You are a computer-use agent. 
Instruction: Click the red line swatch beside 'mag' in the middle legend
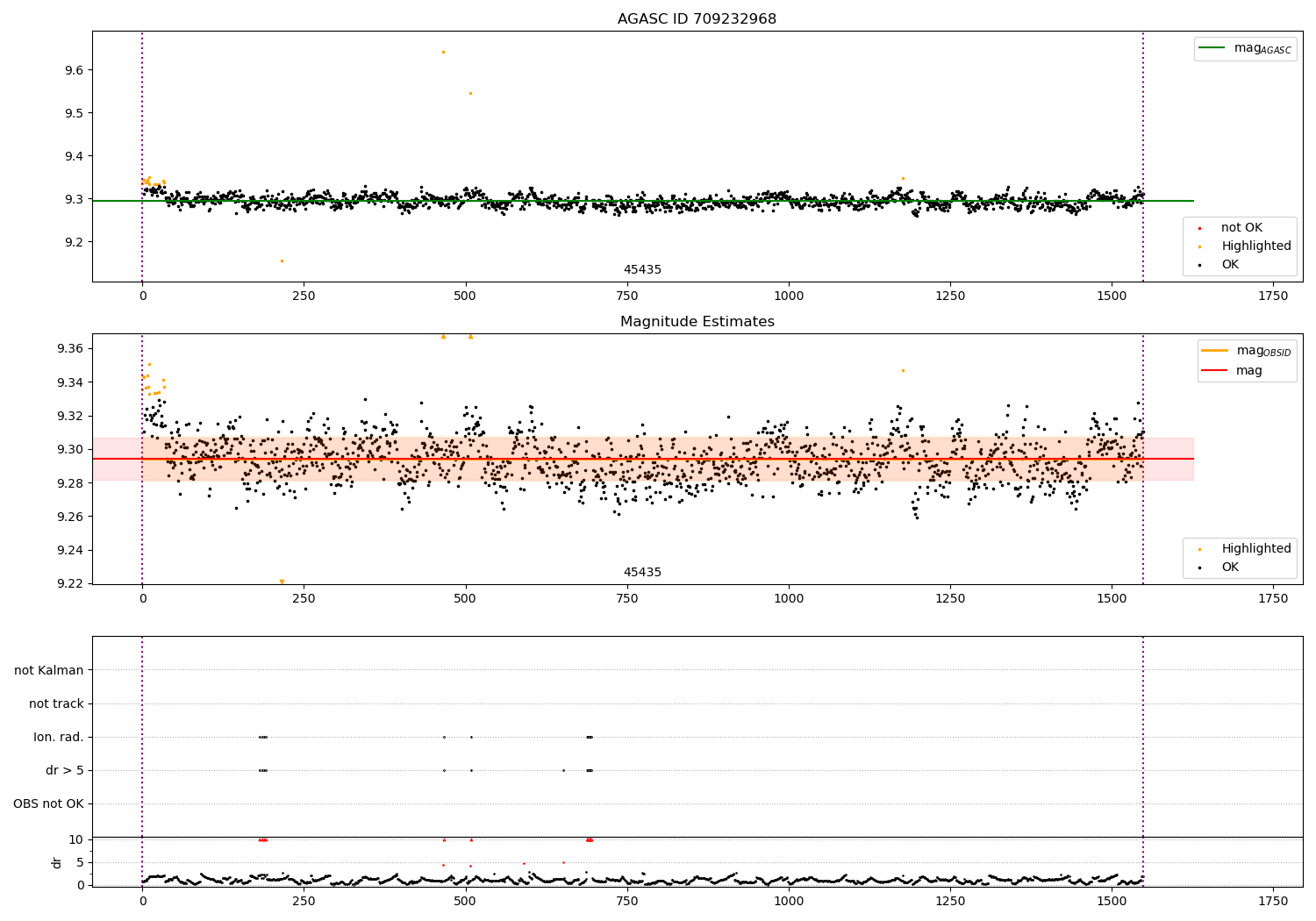coord(1214,371)
